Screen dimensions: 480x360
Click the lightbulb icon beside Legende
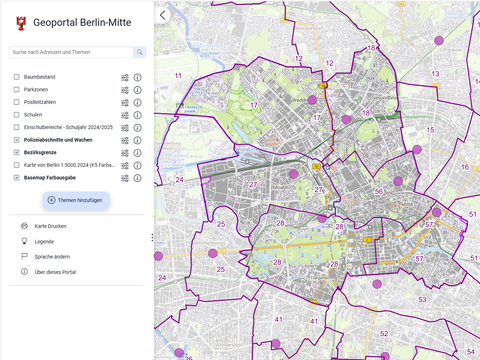click(x=24, y=241)
